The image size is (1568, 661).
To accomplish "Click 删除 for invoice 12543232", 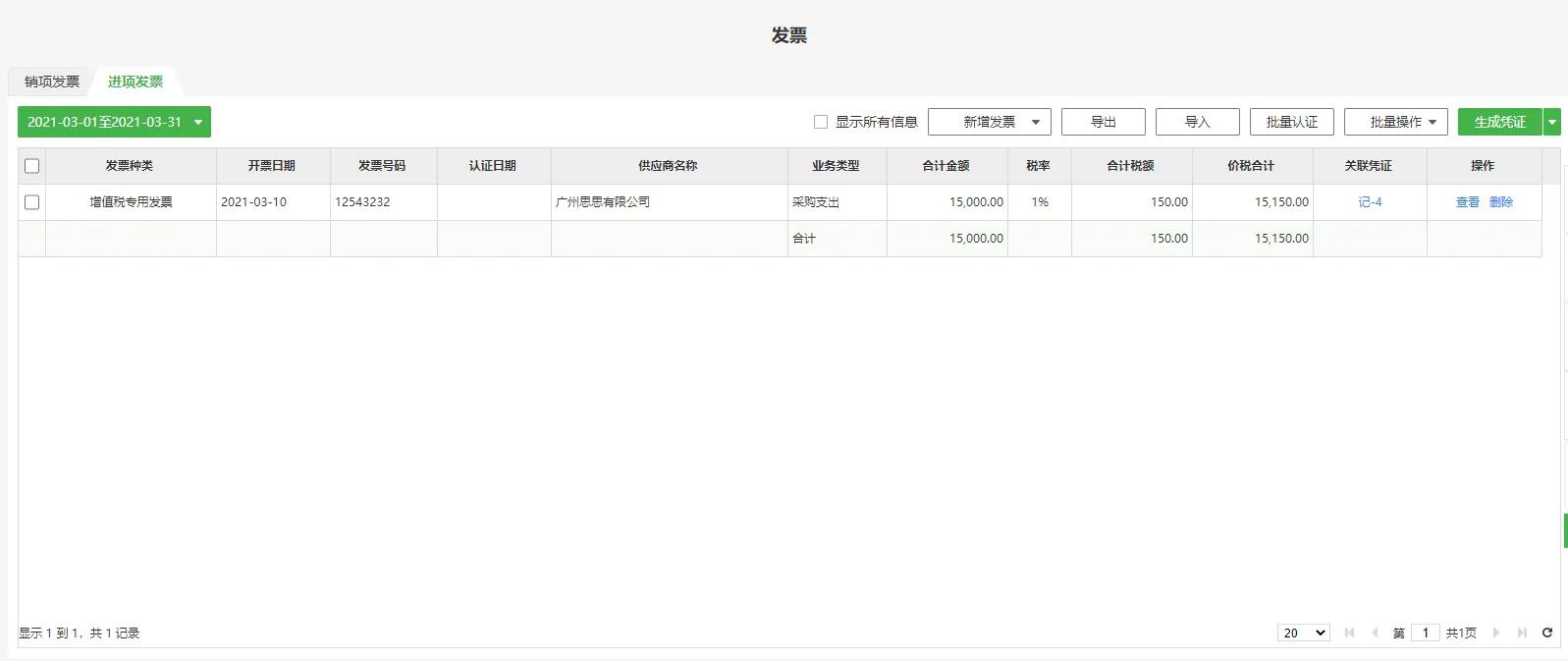I will point(1500,202).
